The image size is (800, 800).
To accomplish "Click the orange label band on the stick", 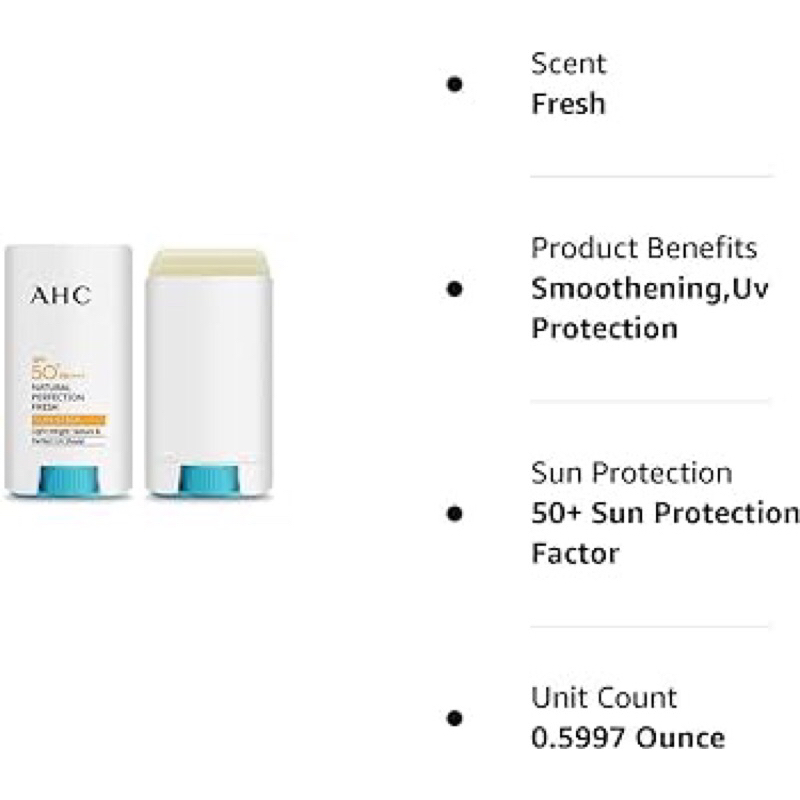I will (x=68, y=420).
